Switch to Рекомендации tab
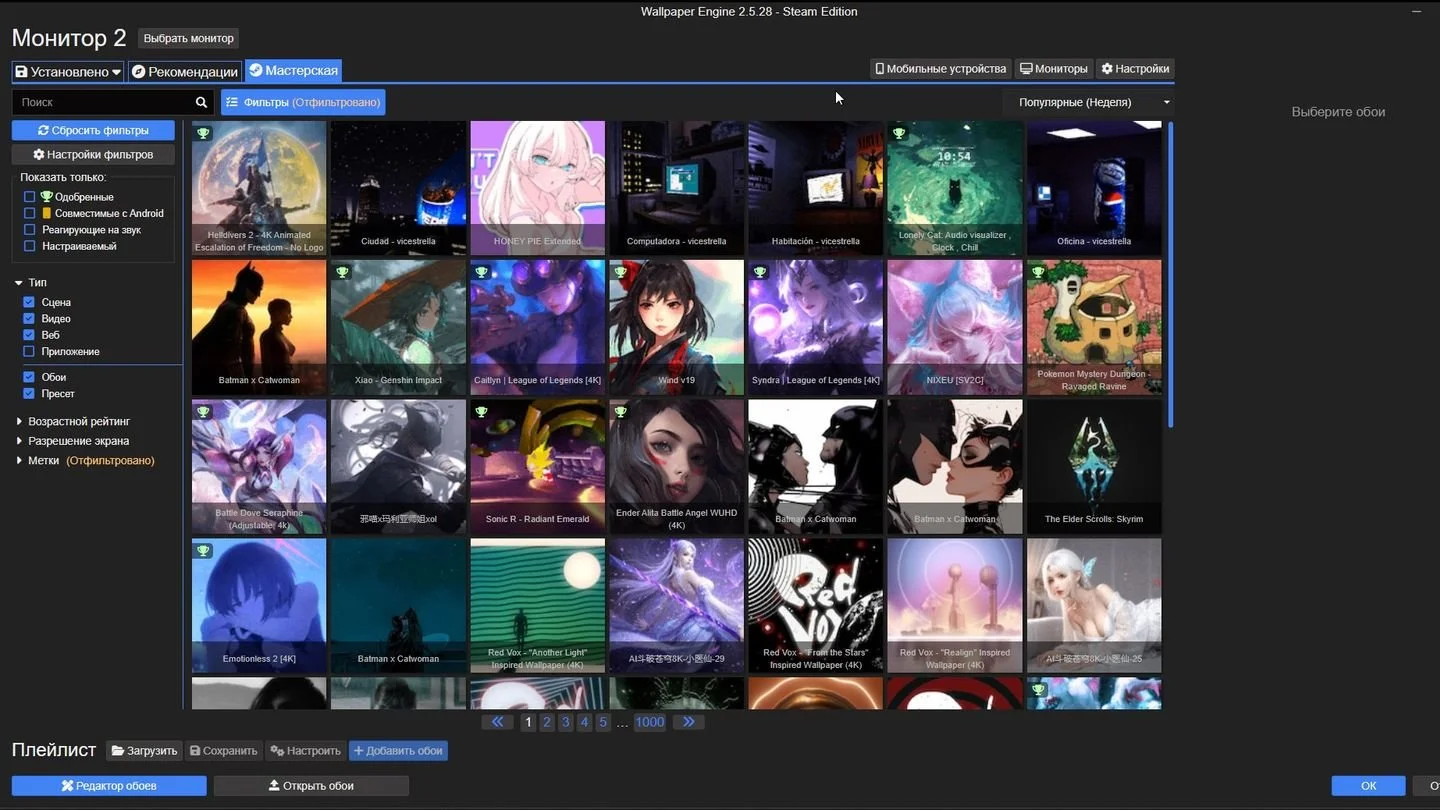1440x810 pixels. coord(185,71)
